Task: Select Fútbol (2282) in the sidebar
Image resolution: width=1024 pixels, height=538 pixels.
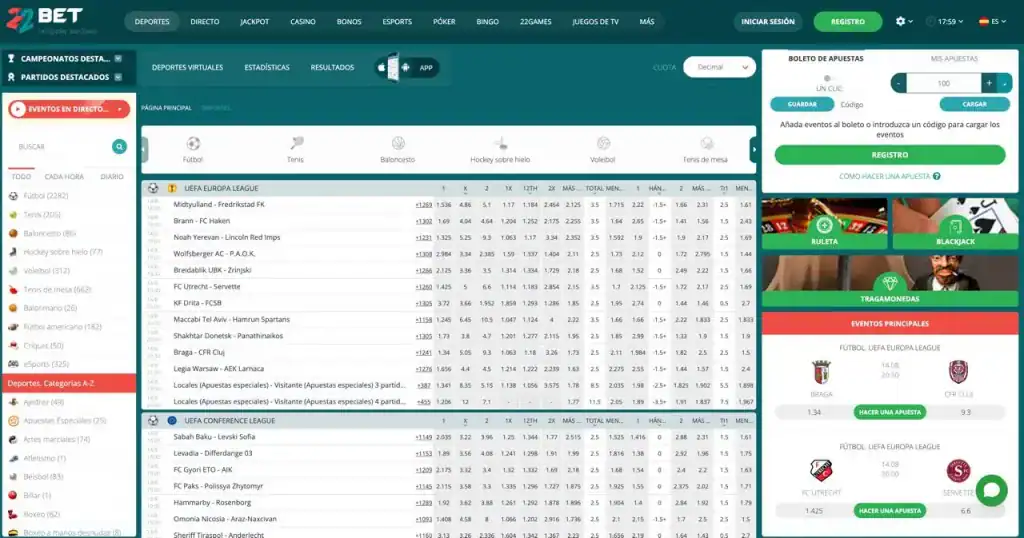Action: [x=46, y=196]
